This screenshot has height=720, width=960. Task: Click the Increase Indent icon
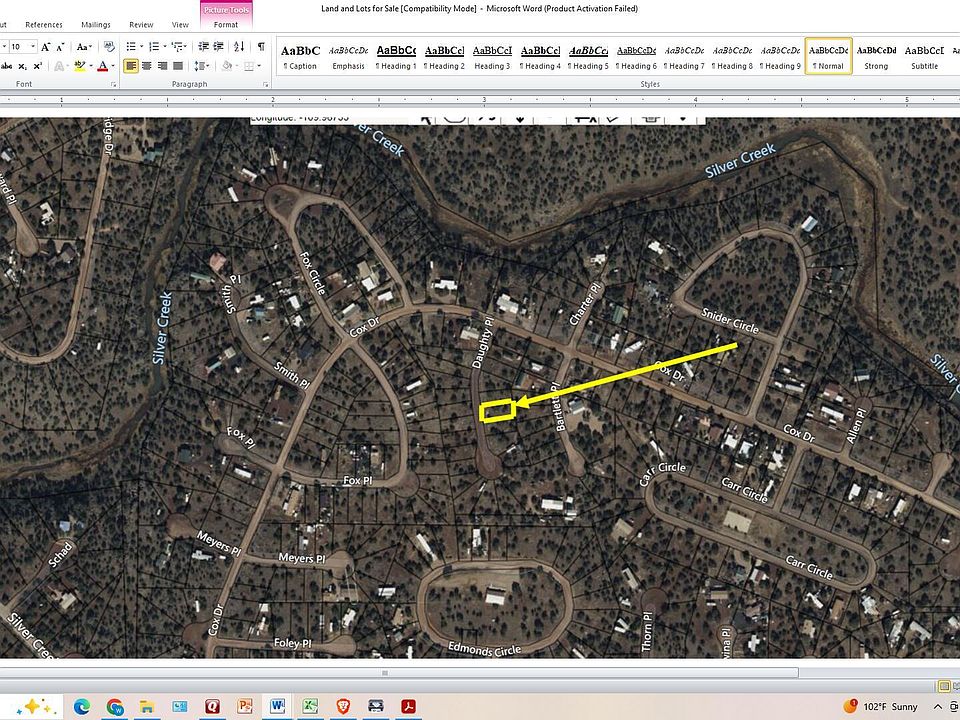tap(219, 47)
